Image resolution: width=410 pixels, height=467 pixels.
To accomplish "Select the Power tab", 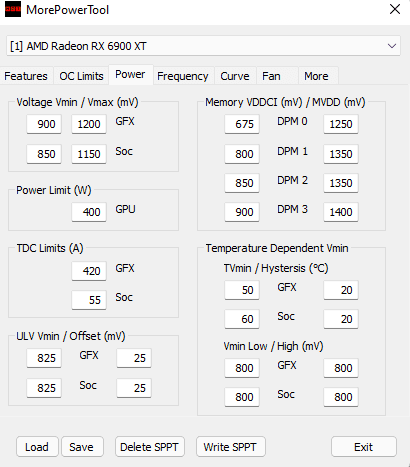I will coord(130,74).
